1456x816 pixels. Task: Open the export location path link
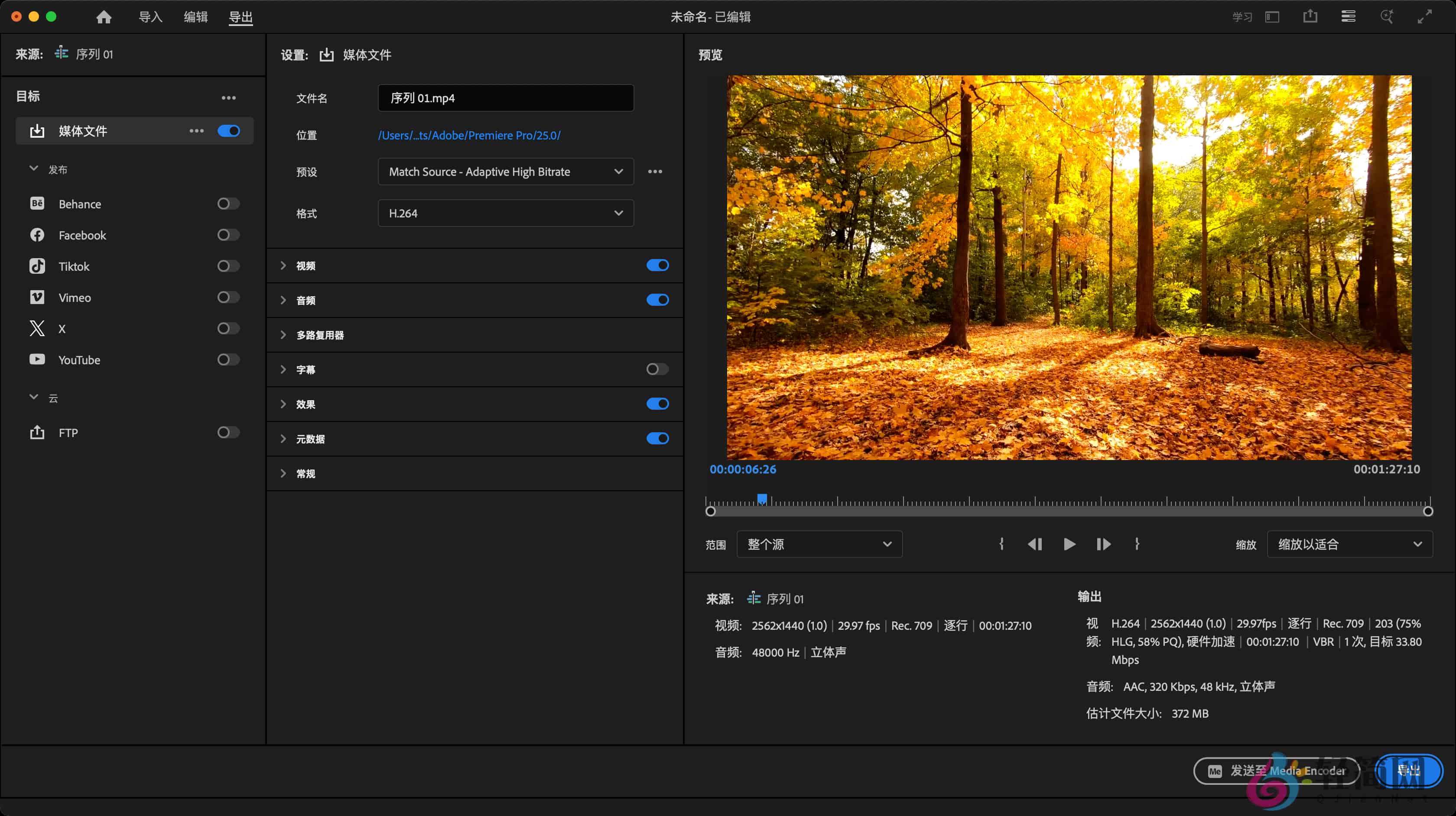point(469,135)
